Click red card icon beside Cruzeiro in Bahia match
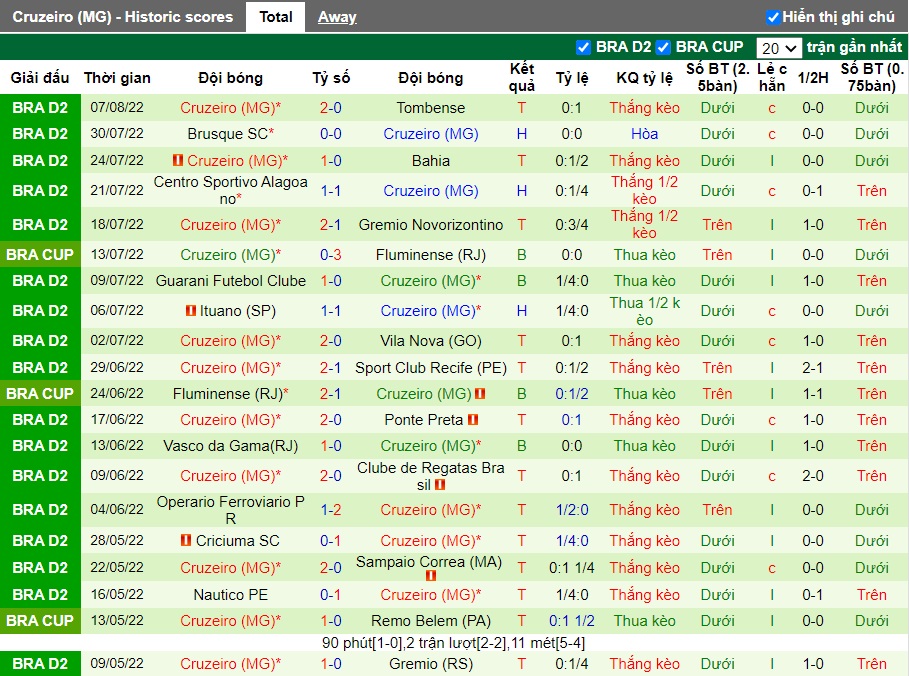This screenshot has width=909, height=676. (177, 160)
